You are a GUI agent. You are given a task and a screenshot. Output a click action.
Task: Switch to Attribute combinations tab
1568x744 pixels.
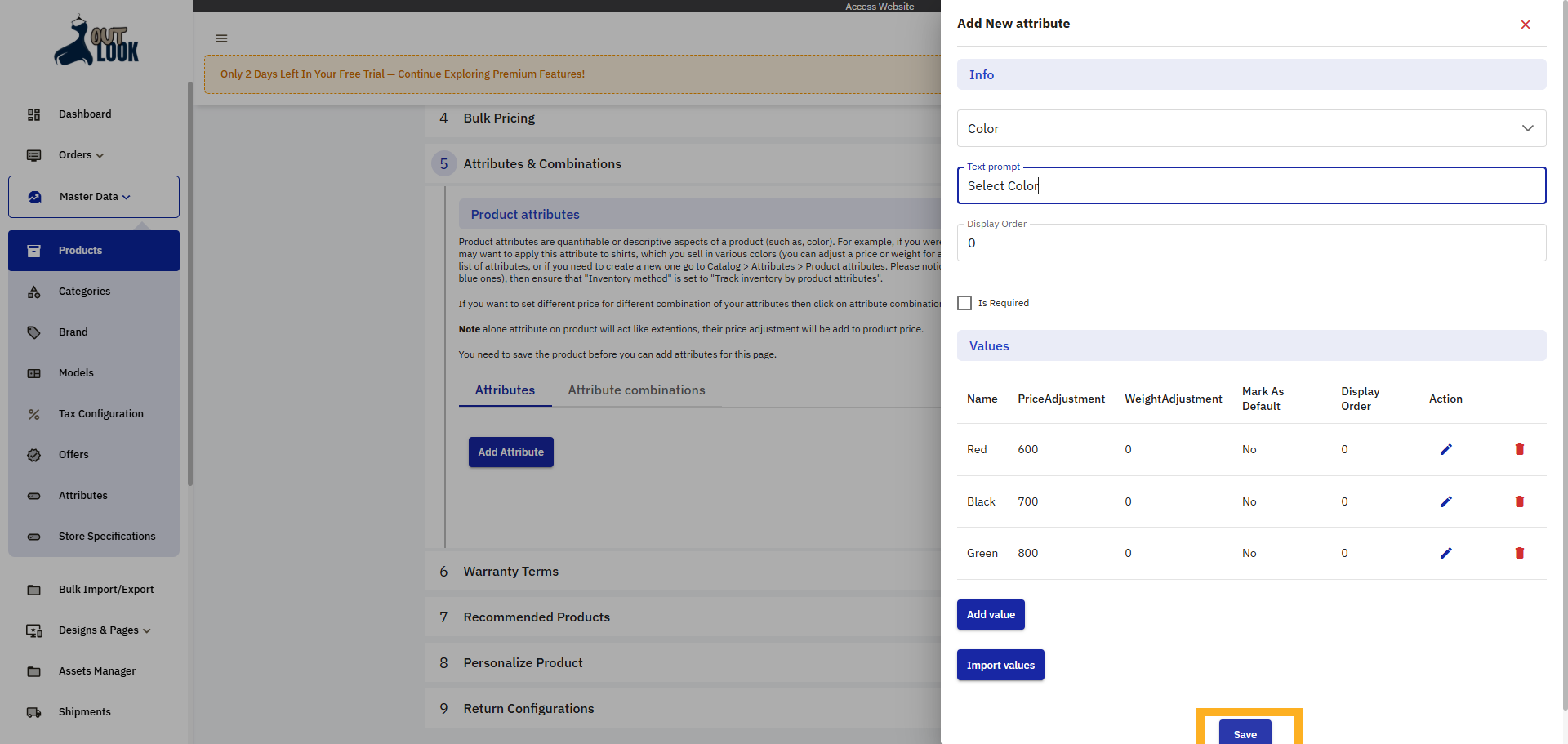pos(636,390)
